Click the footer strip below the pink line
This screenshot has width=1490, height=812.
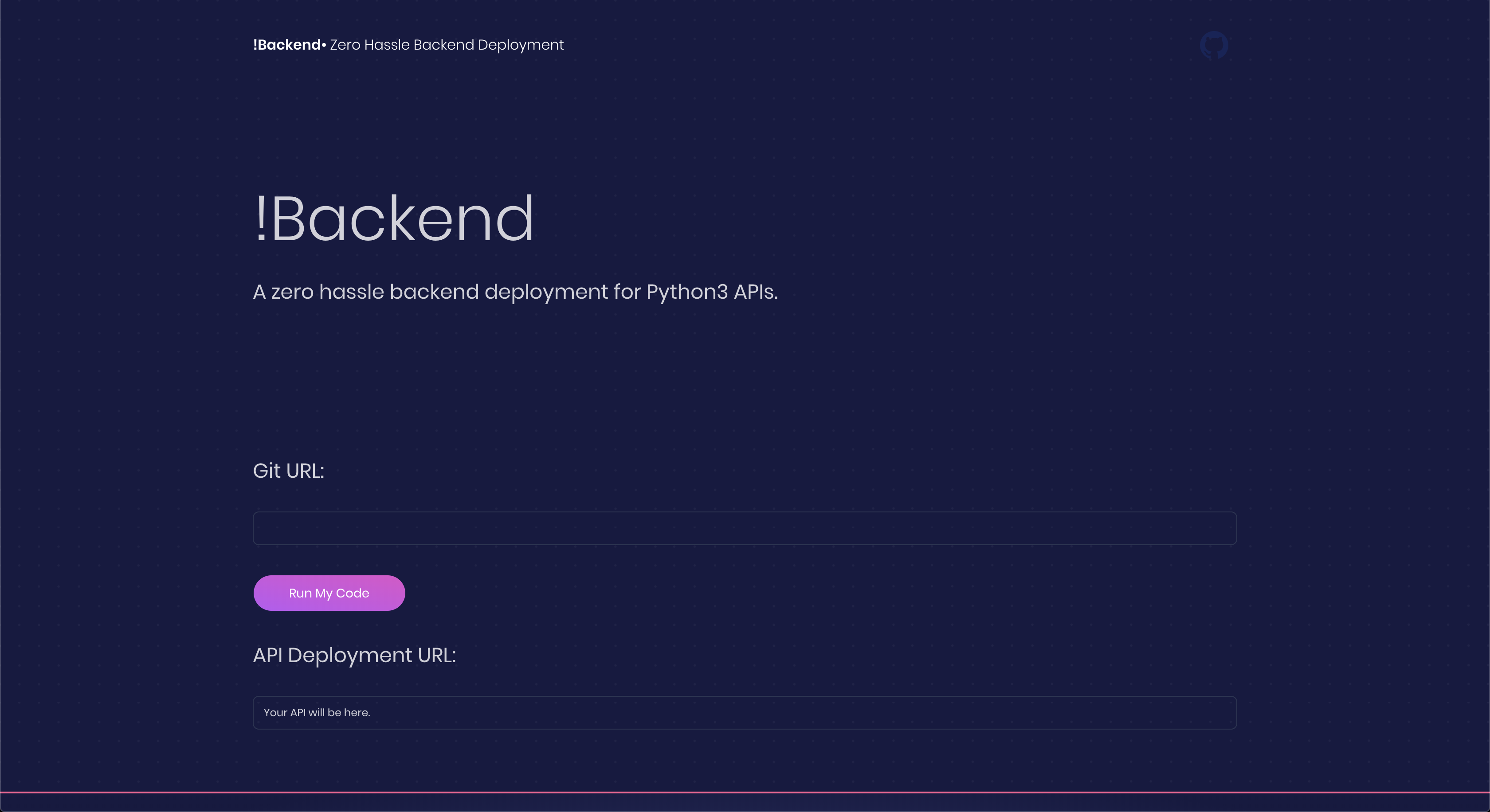pyautogui.click(x=745, y=803)
